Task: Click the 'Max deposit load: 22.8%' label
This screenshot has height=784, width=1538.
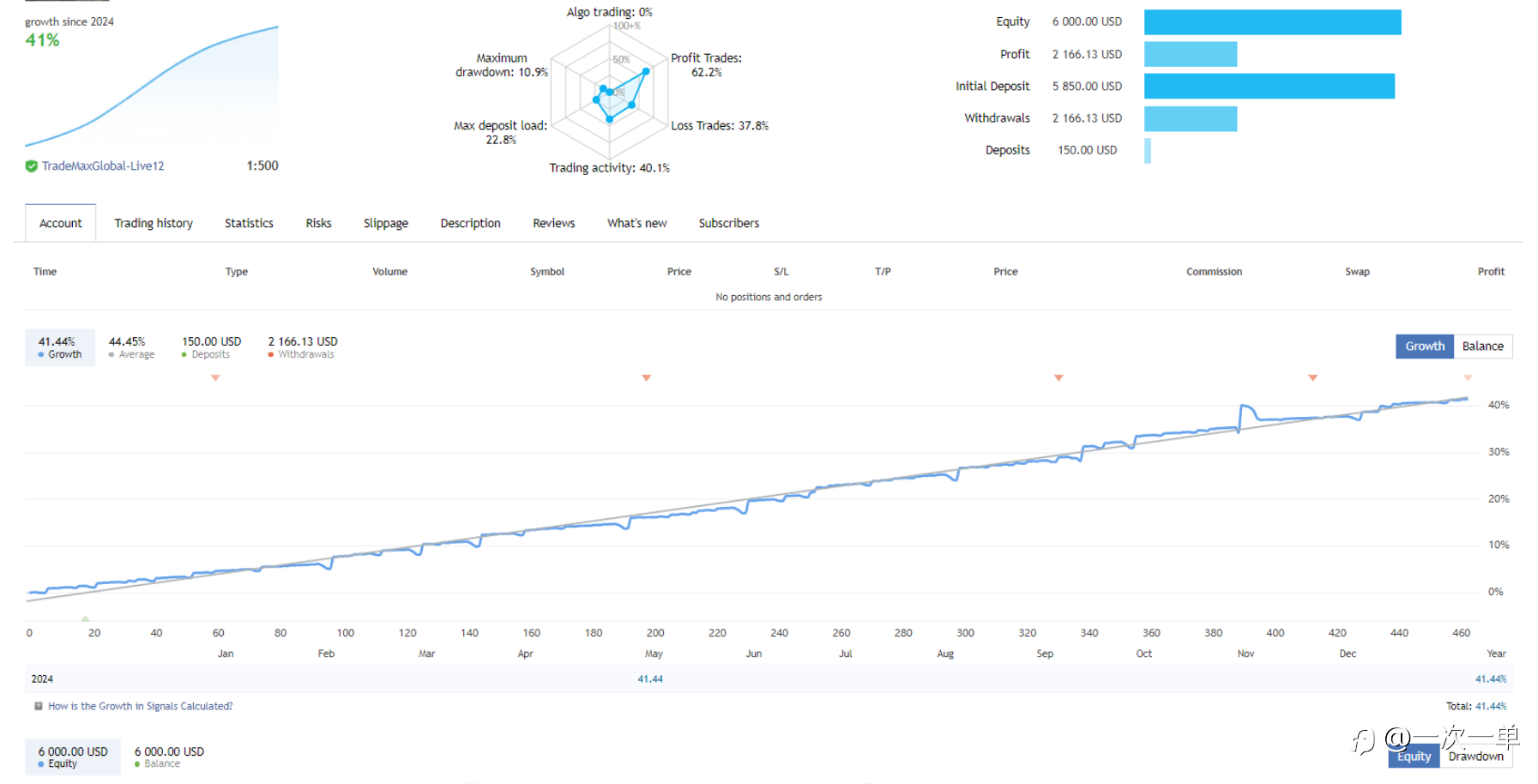Action: coord(501,133)
